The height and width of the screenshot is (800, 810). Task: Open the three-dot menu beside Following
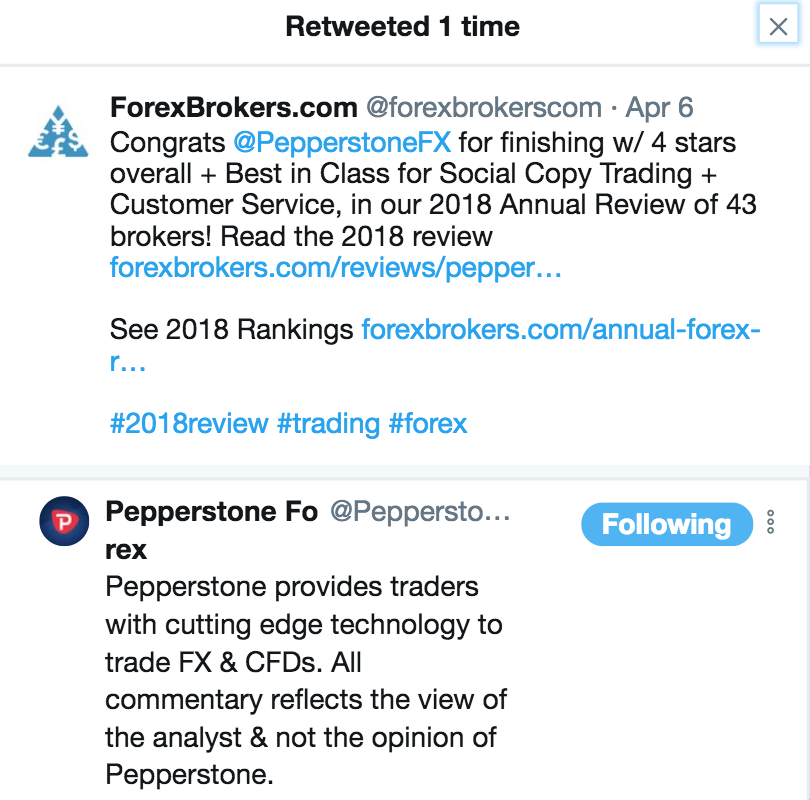click(770, 522)
